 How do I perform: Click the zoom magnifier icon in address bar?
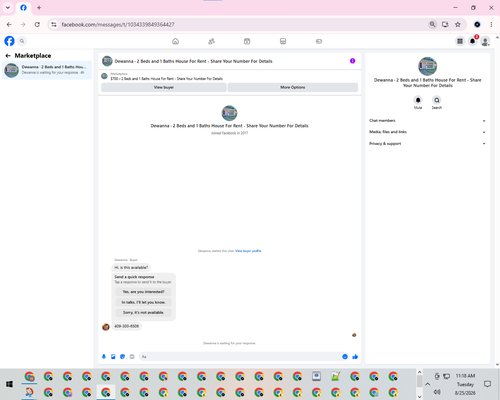tap(432, 24)
